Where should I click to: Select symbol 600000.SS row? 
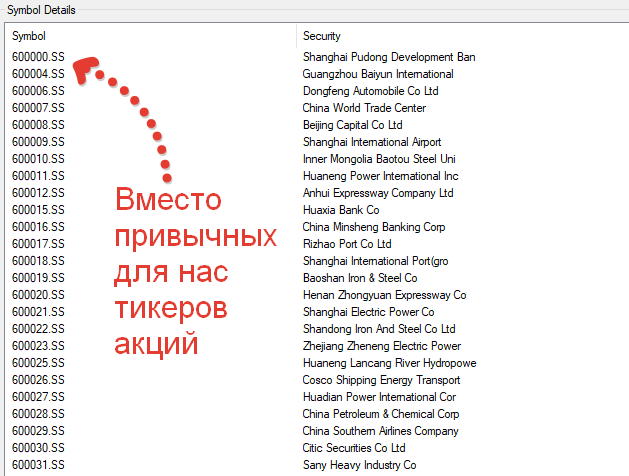(x=38, y=57)
